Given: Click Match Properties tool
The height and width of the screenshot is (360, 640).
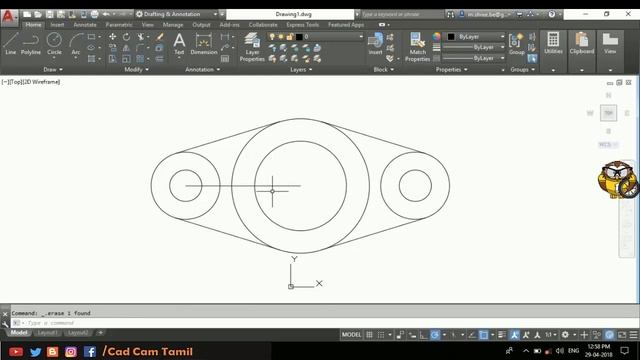Looking at the screenshot, I should tap(417, 47).
